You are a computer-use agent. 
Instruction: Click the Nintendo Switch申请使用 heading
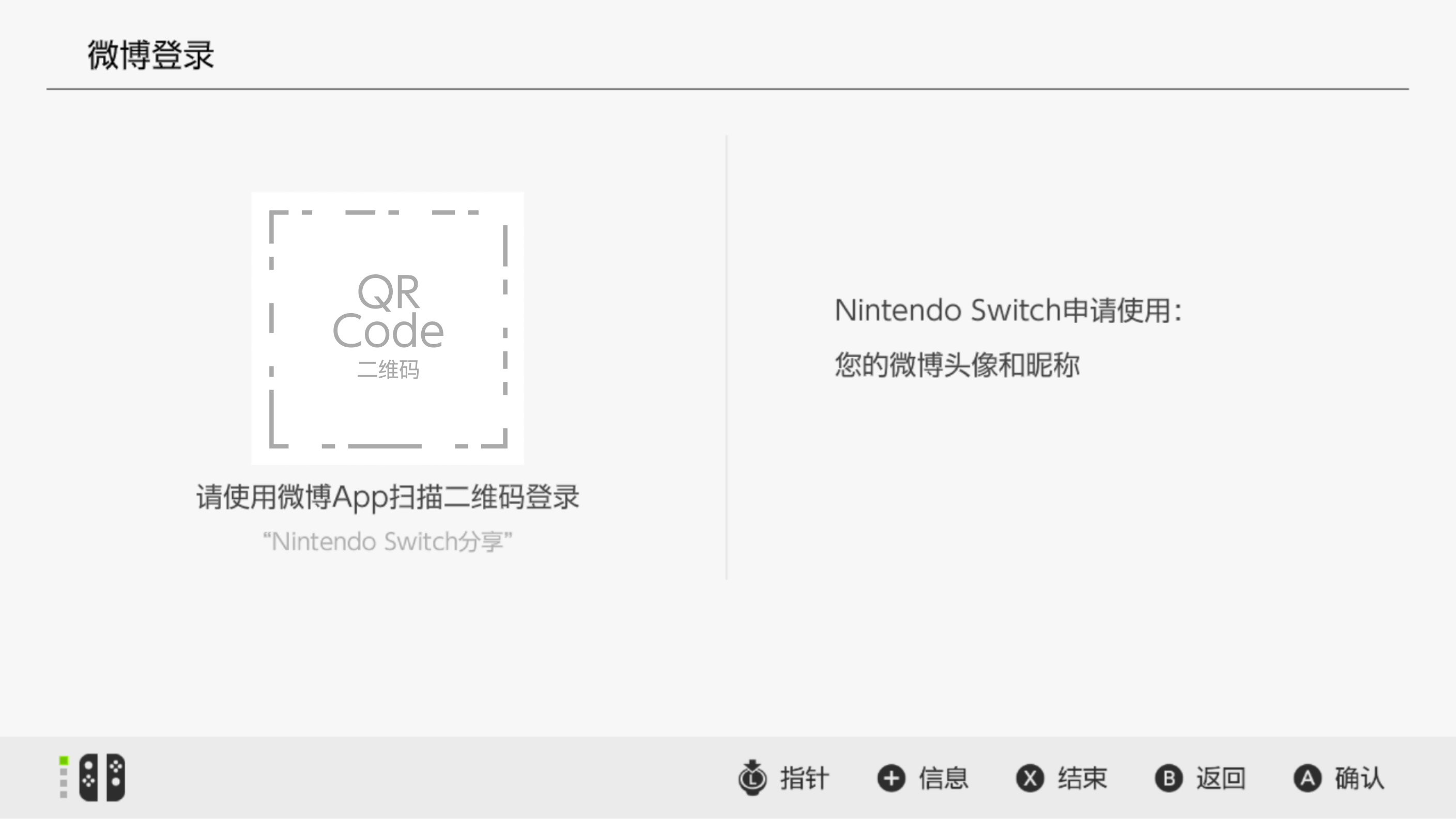[x=1008, y=311]
